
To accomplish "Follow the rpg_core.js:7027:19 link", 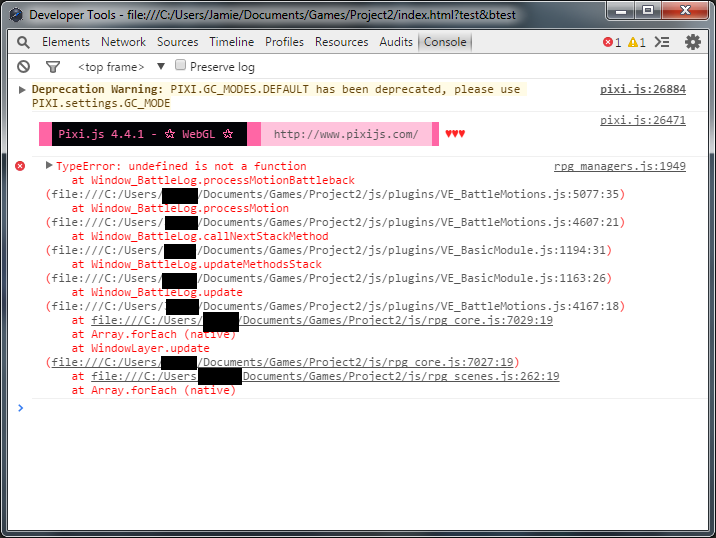I will click(282, 362).
